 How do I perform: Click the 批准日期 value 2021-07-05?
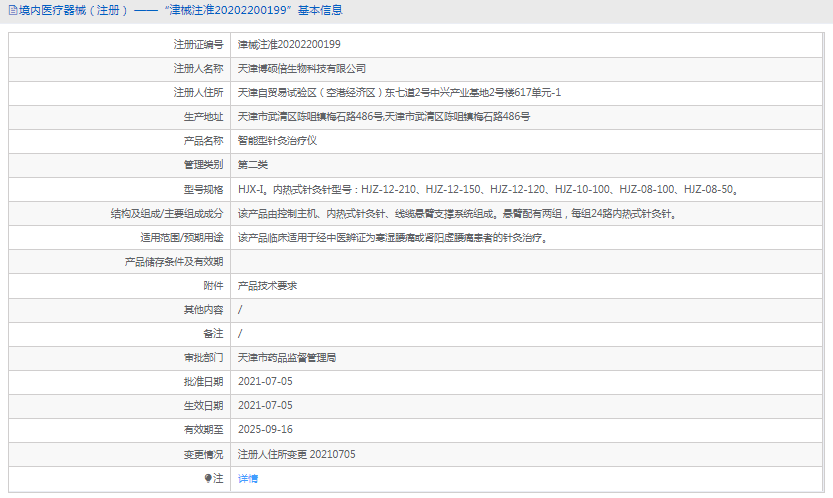[265, 382]
